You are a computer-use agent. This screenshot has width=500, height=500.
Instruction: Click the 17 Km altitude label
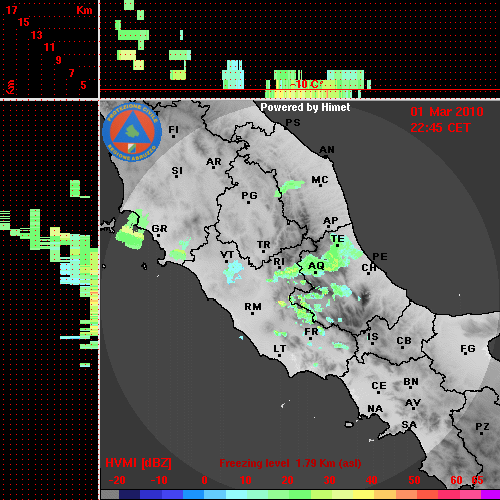[x=11, y=10]
